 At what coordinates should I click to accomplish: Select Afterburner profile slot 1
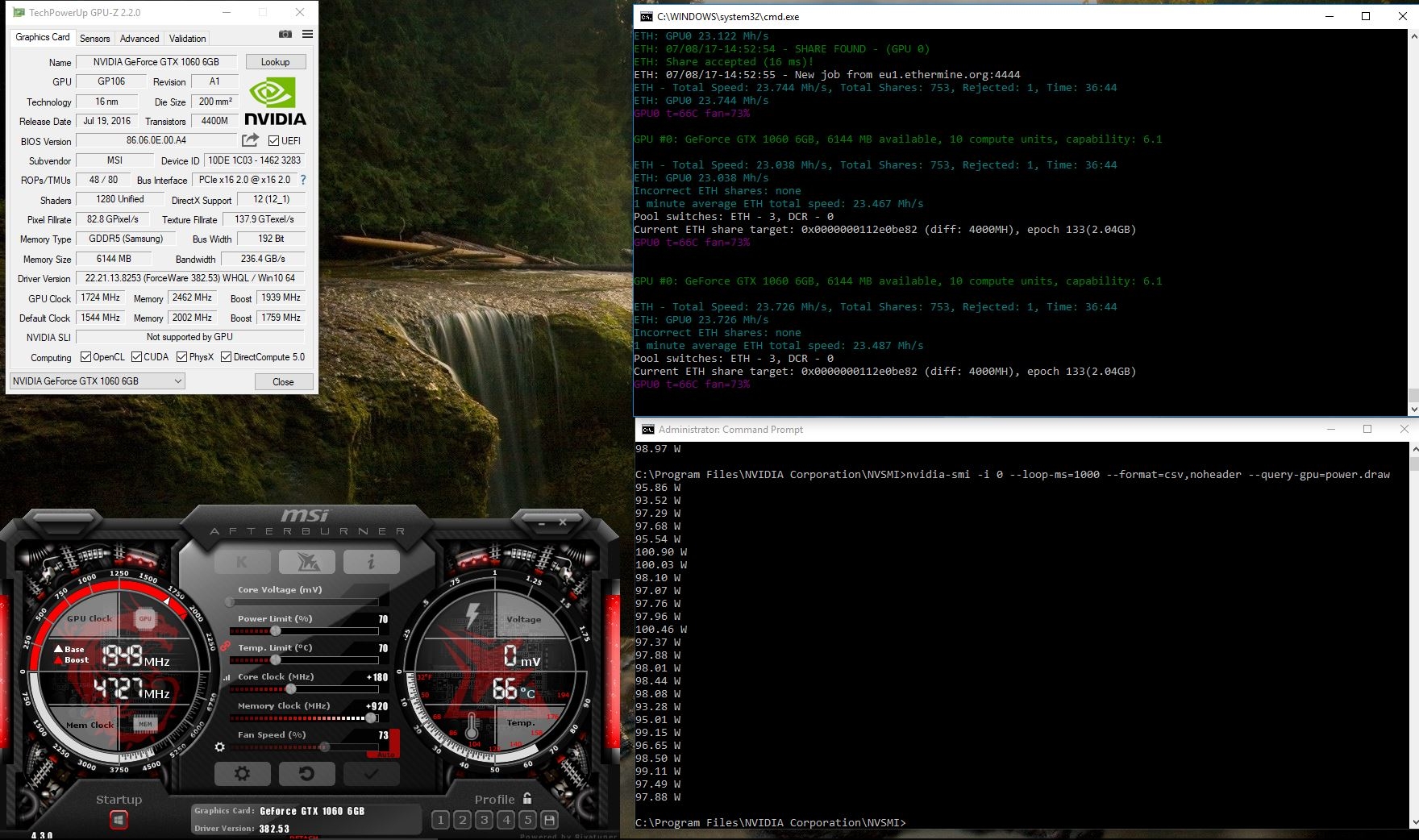point(440,820)
